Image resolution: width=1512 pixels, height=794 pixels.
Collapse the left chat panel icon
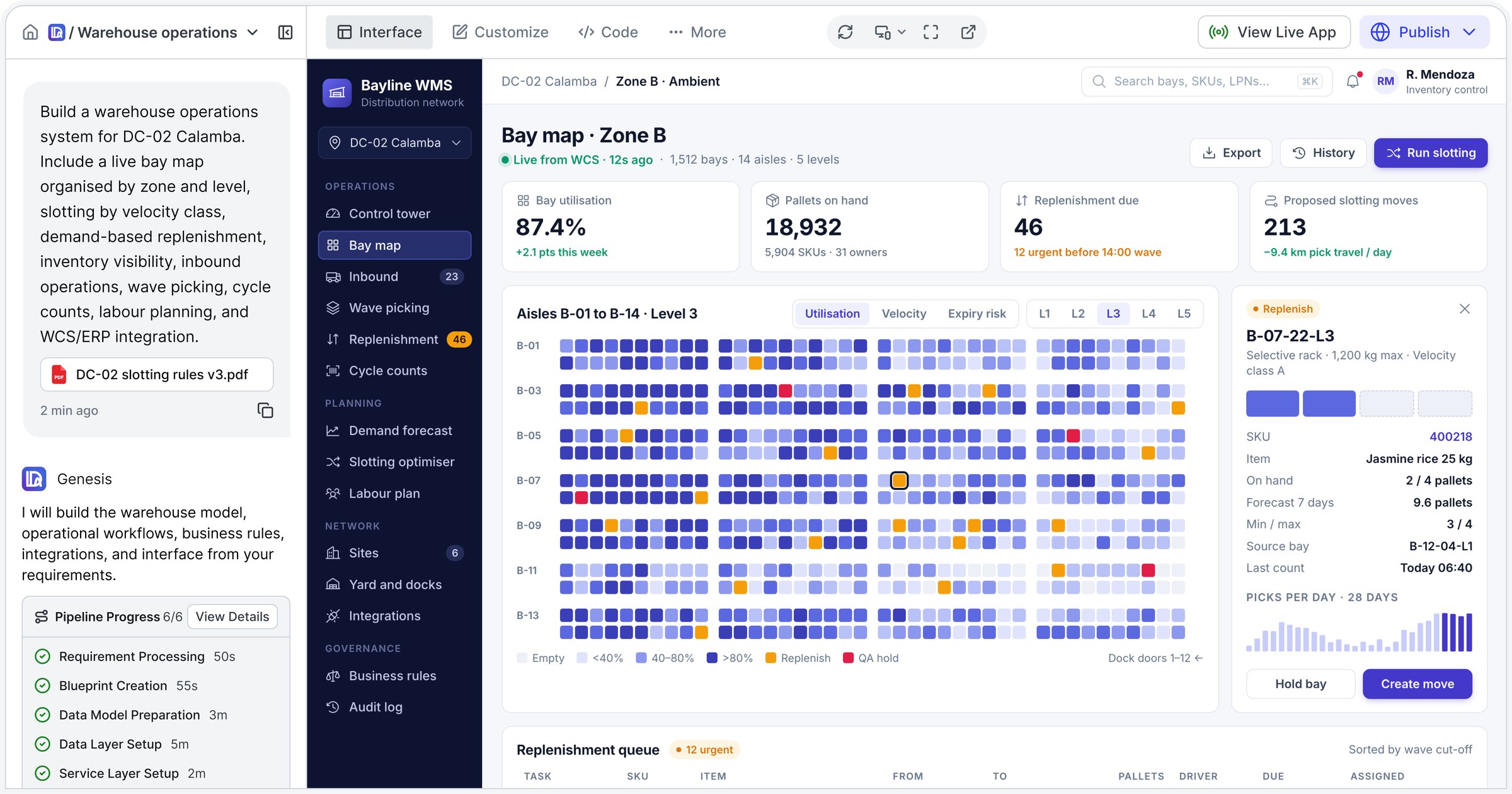click(x=285, y=32)
